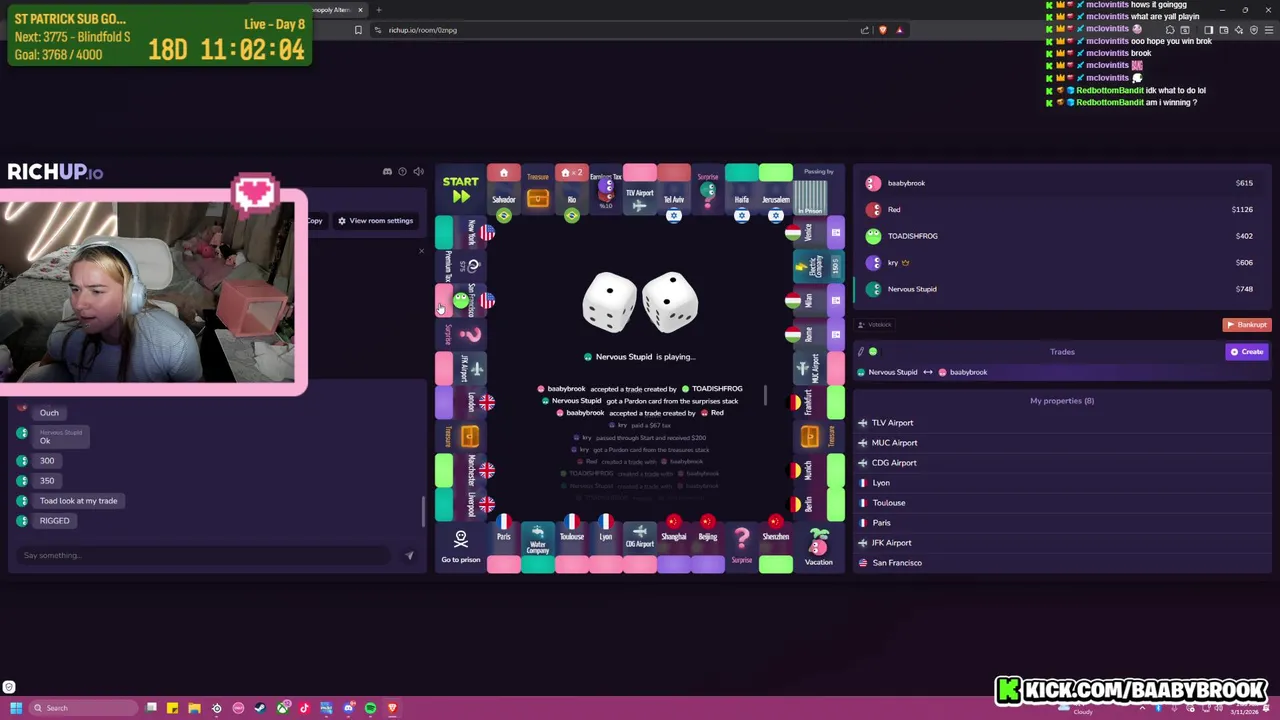Open Toulouse in My properties

click(1062, 503)
